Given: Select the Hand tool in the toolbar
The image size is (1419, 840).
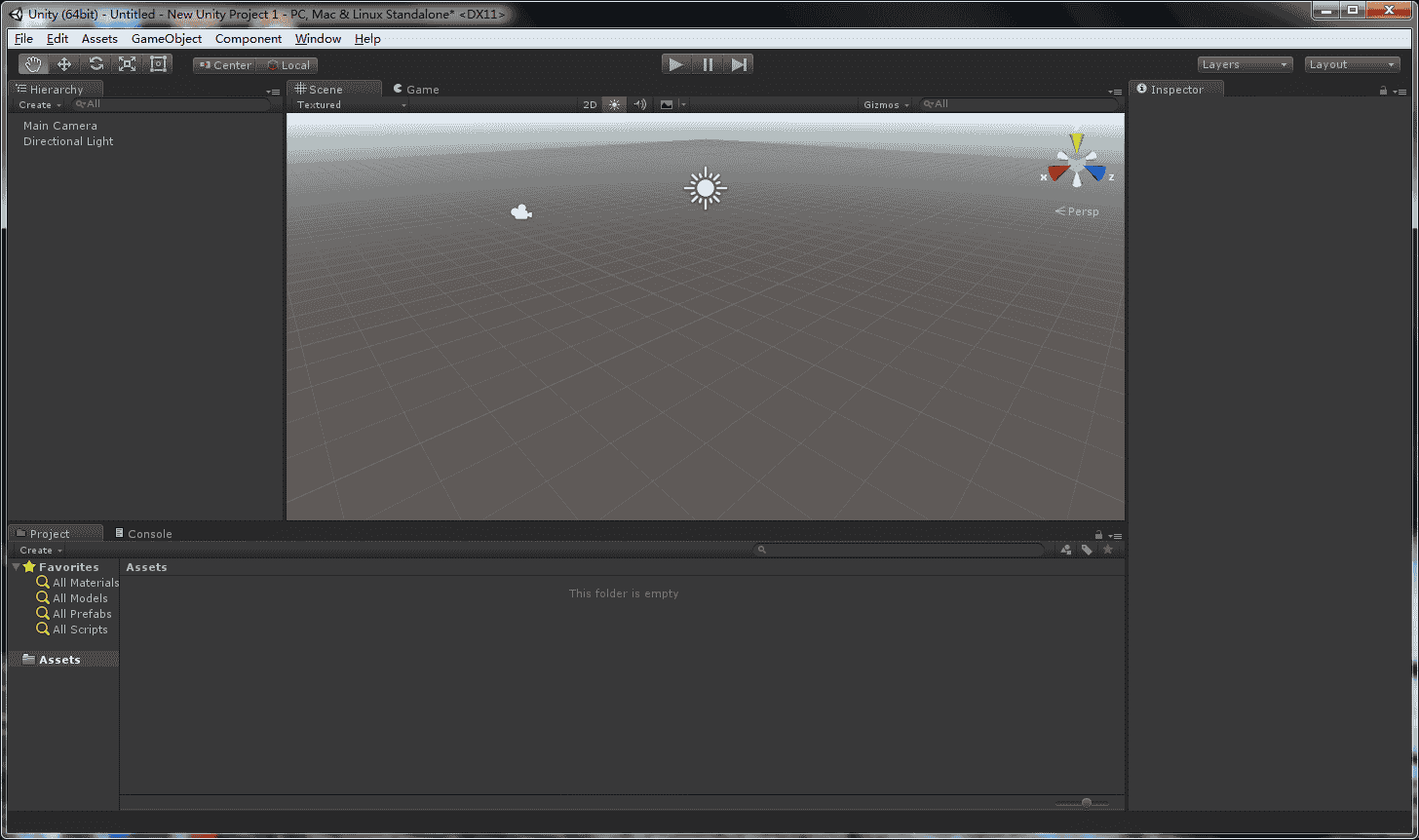Looking at the screenshot, I should 32,63.
